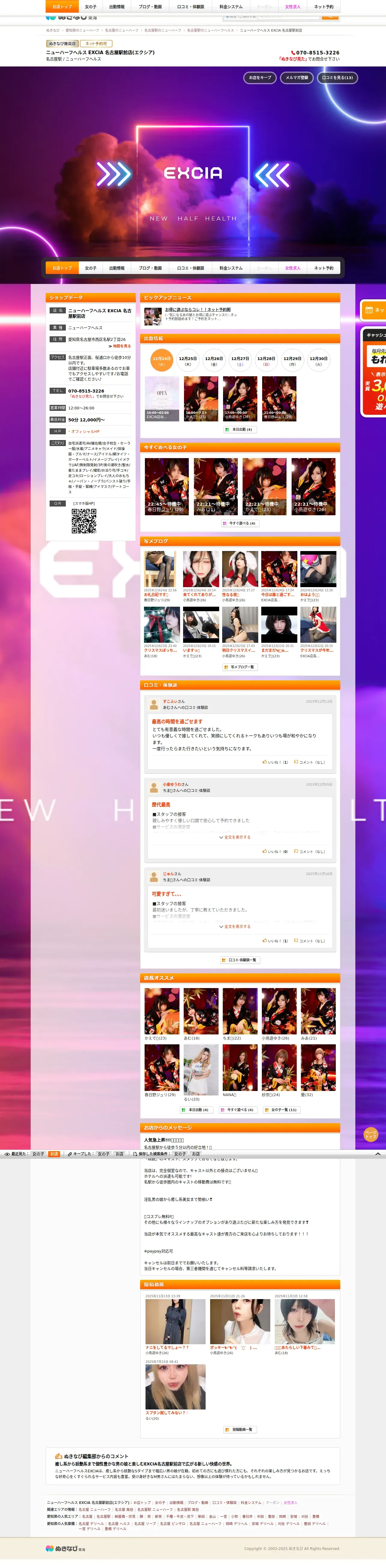Screen dimensions: 386x1568
Task: Open the 口コミ・体験談 tab in lower navigation
Action: [191, 268]
